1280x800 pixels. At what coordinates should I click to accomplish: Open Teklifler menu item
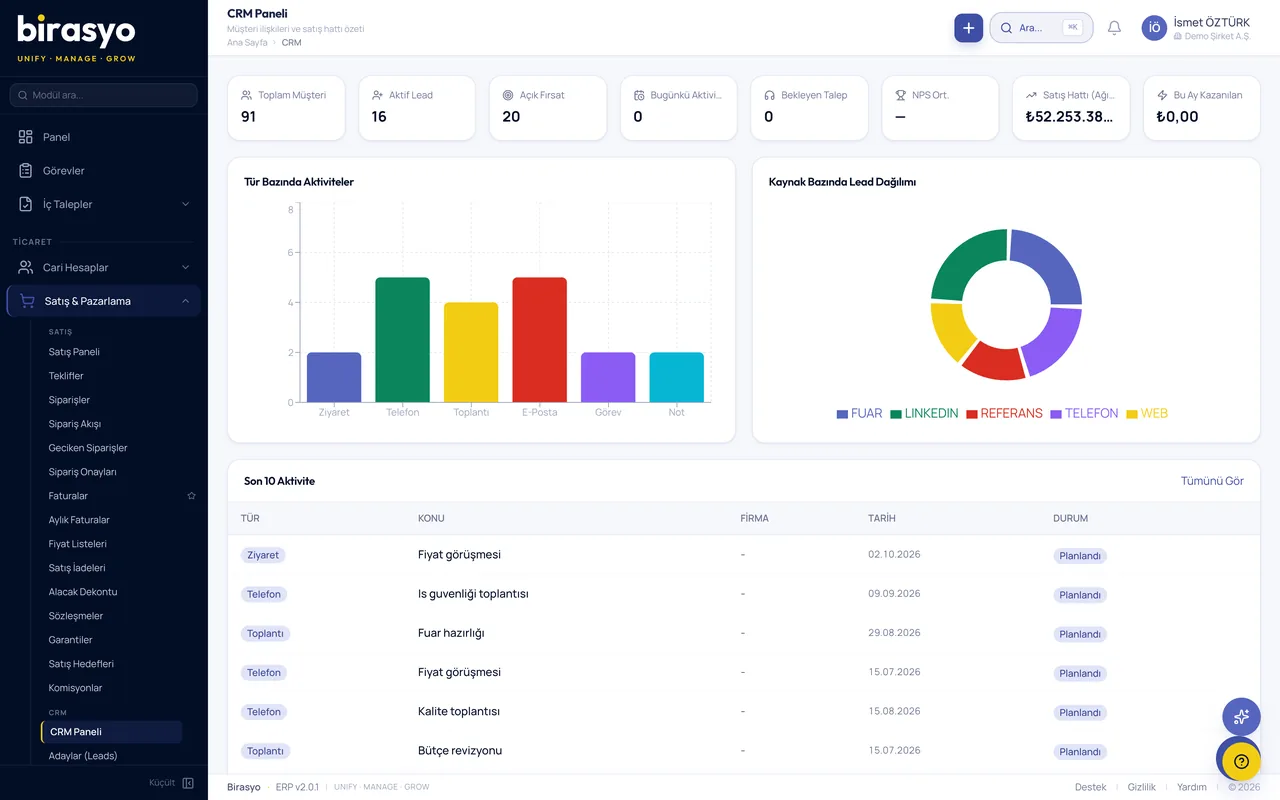(x=66, y=376)
